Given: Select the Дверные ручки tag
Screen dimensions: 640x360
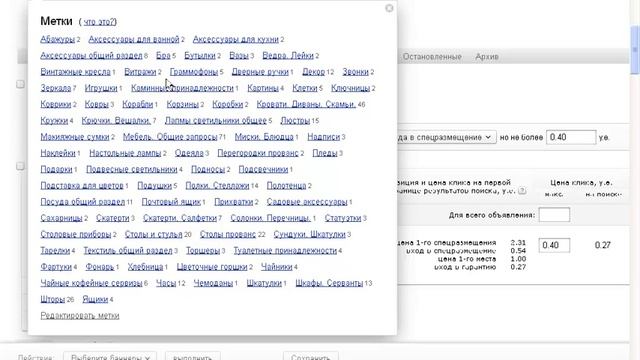Looking at the screenshot, I should coord(260,72).
